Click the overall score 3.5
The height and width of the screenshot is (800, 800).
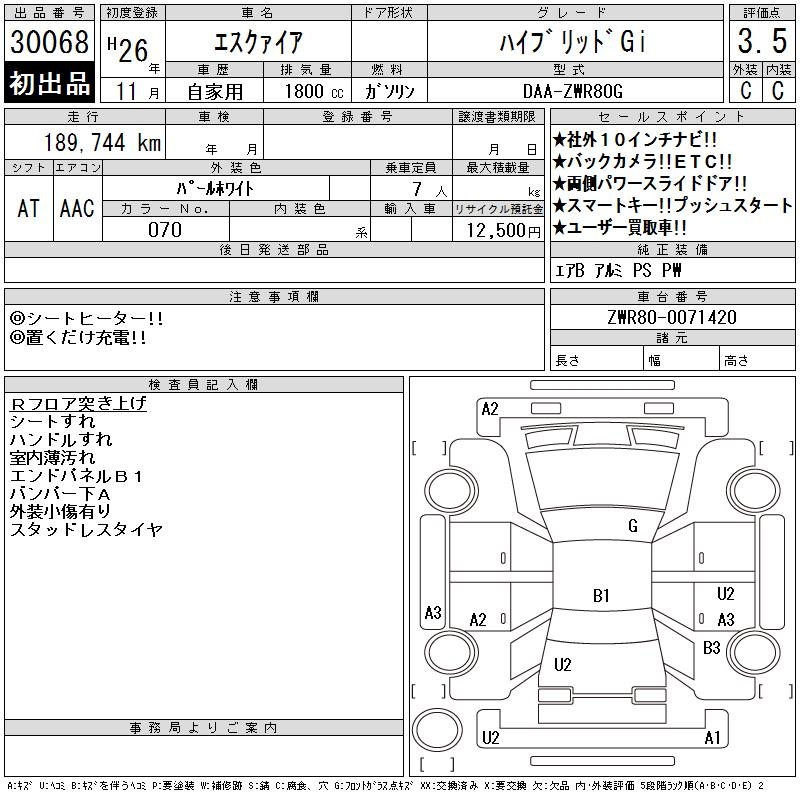(762, 41)
